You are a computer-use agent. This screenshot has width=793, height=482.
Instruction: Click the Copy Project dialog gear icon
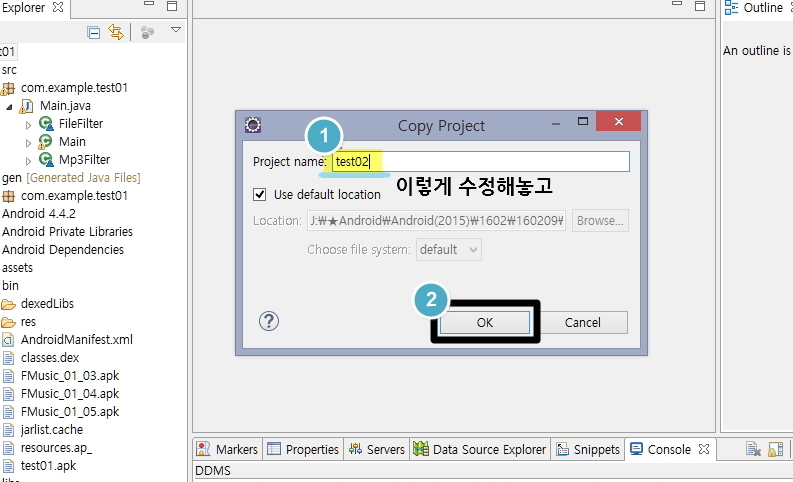(253, 125)
